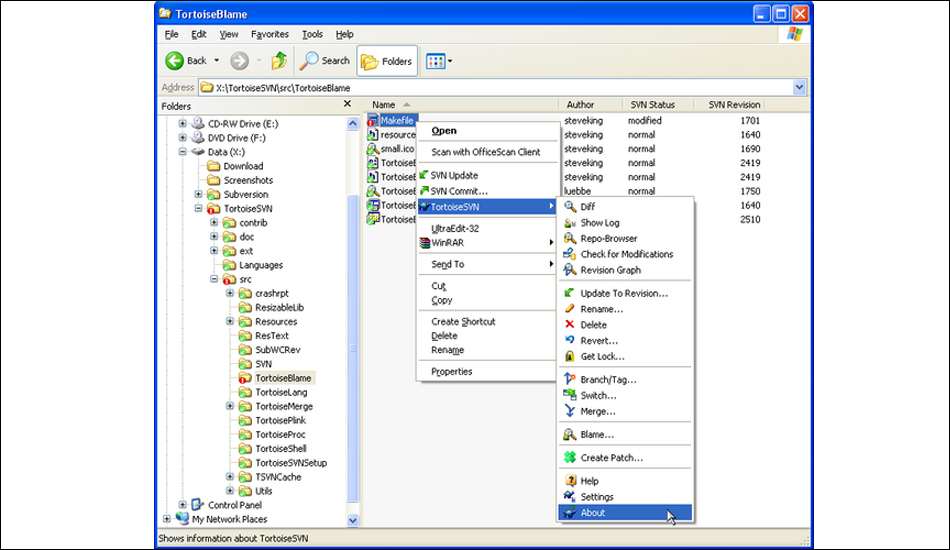Choose Scan with OfficeScan Client
The width and height of the screenshot is (950, 550).
(x=487, y=152)
